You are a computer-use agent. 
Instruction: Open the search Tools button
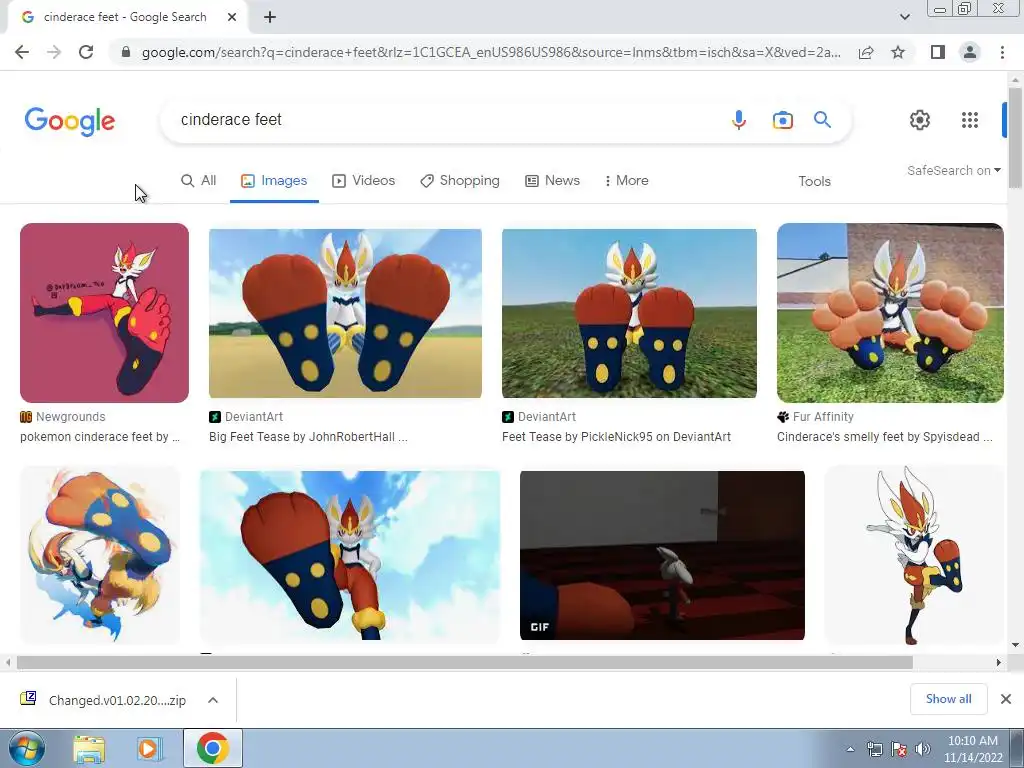[x=814, y=182]
